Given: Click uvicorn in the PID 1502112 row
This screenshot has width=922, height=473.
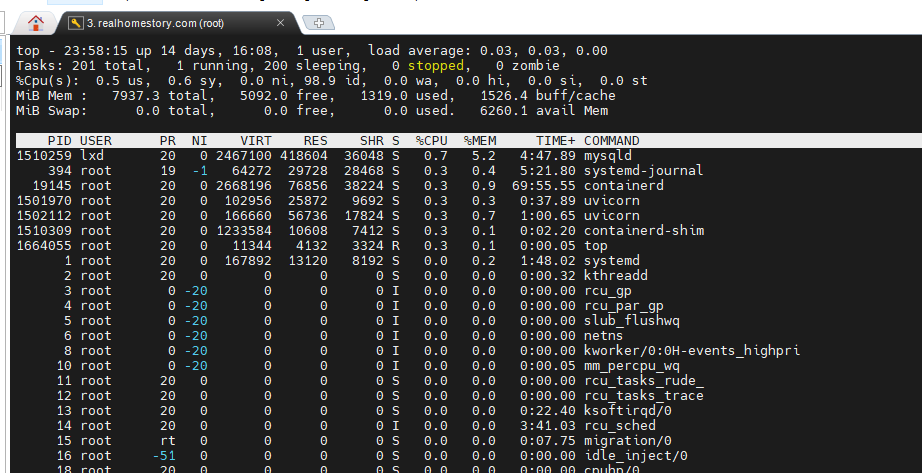Looking at the screenshot, I should point(612,216).
